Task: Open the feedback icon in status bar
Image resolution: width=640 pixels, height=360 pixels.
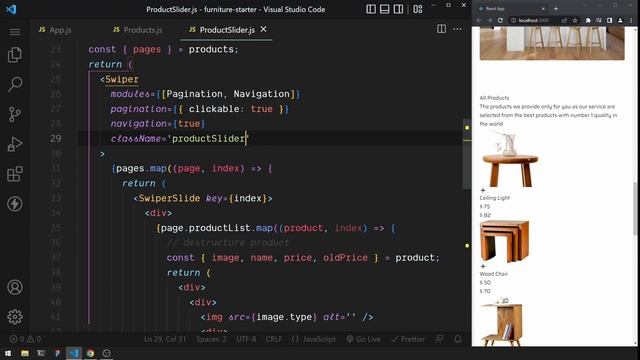Action: 440,339
